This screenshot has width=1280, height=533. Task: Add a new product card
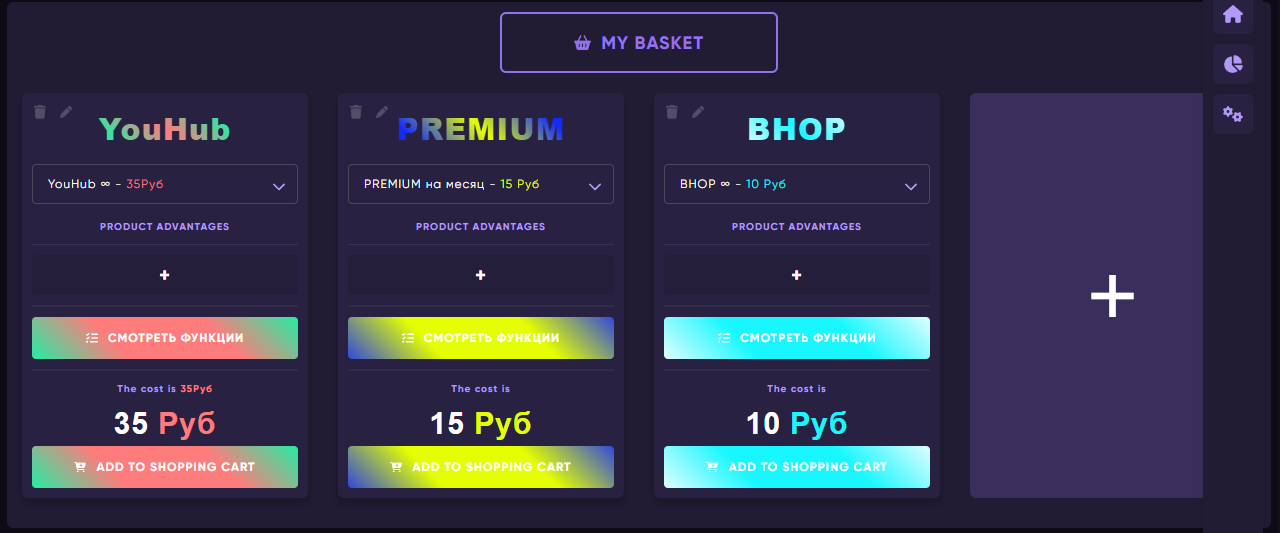pos(1111,296)
